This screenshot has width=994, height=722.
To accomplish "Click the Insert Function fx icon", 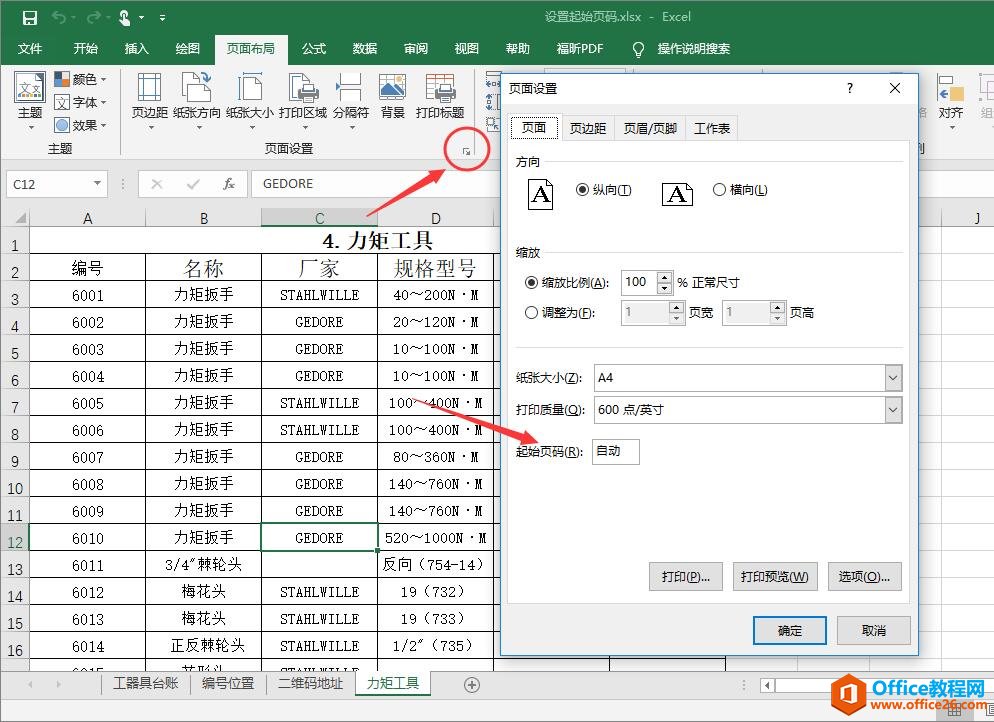I will [x=229, y=184].
